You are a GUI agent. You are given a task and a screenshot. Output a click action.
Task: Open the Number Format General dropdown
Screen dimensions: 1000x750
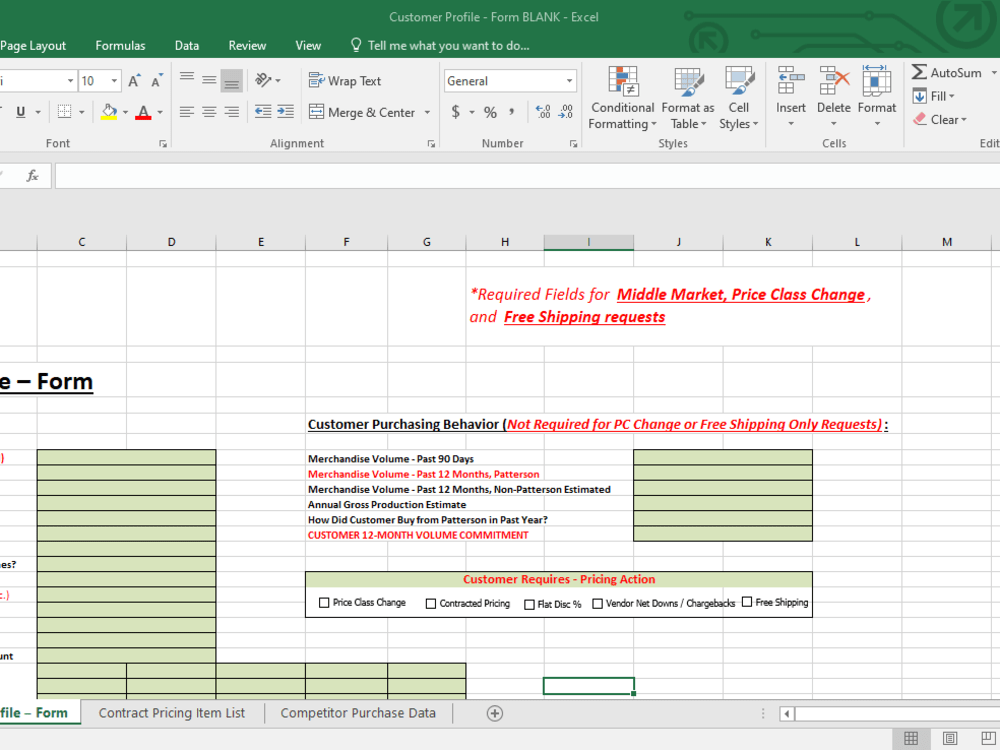570,81
